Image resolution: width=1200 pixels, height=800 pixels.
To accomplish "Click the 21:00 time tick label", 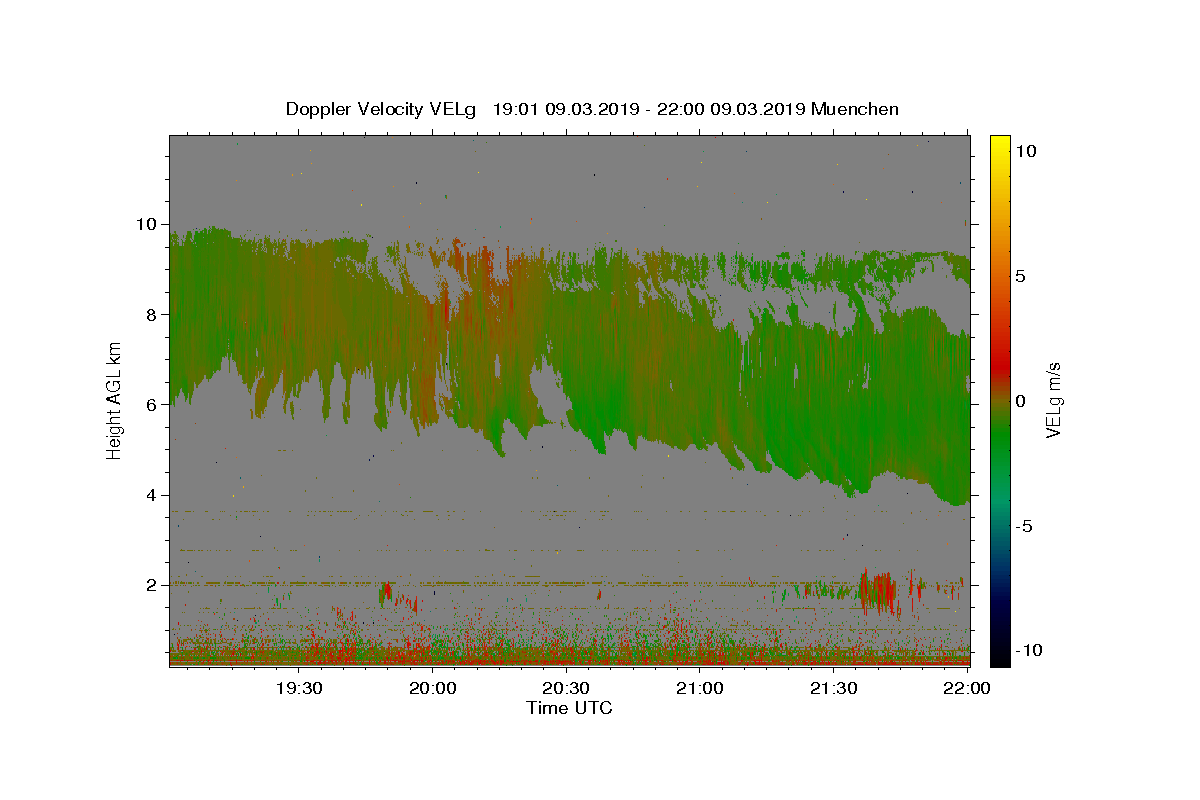I will click(x=700, y=688).
